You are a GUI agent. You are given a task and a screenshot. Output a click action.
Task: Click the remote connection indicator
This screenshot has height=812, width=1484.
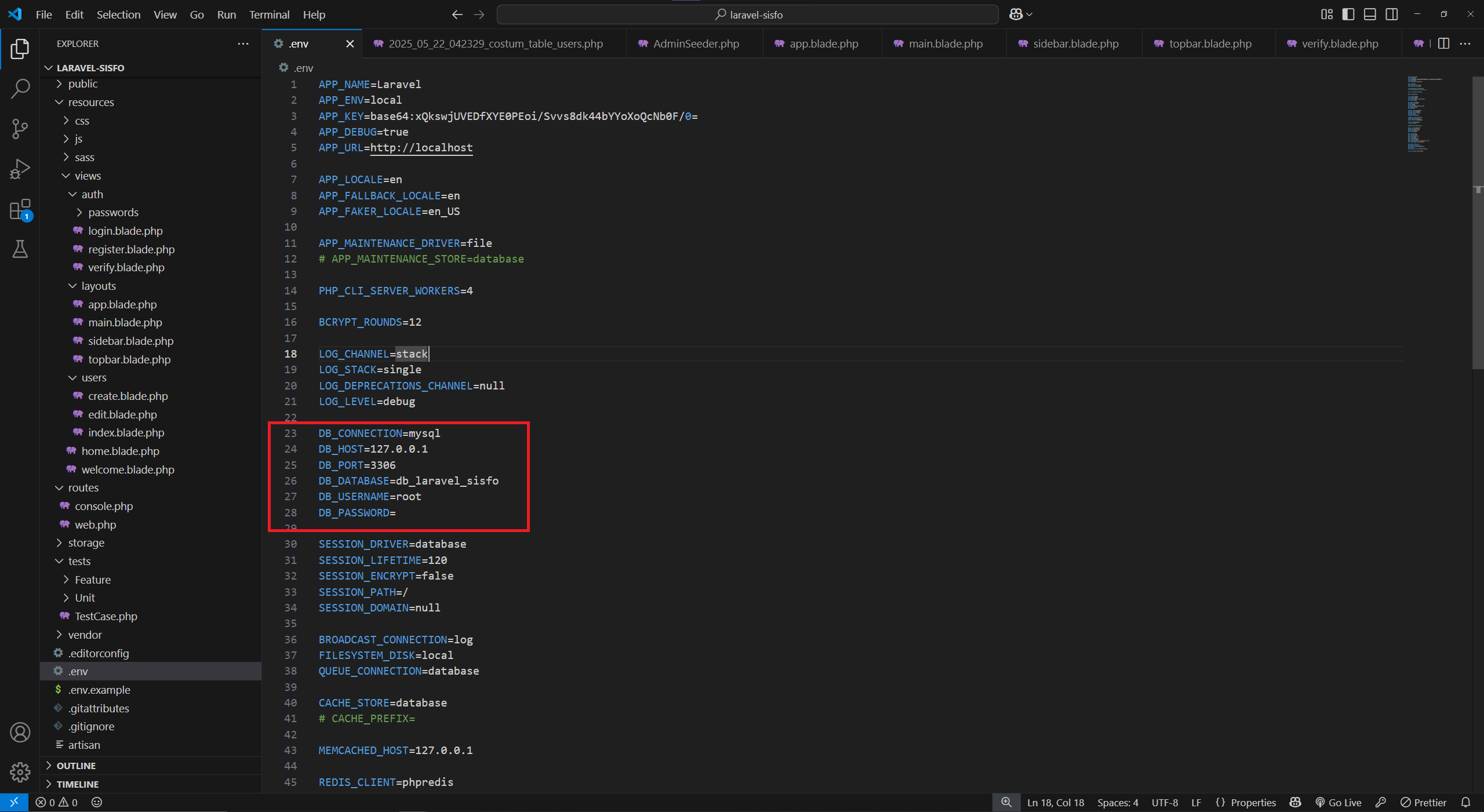pyautogui.click(x=14, y=803)
